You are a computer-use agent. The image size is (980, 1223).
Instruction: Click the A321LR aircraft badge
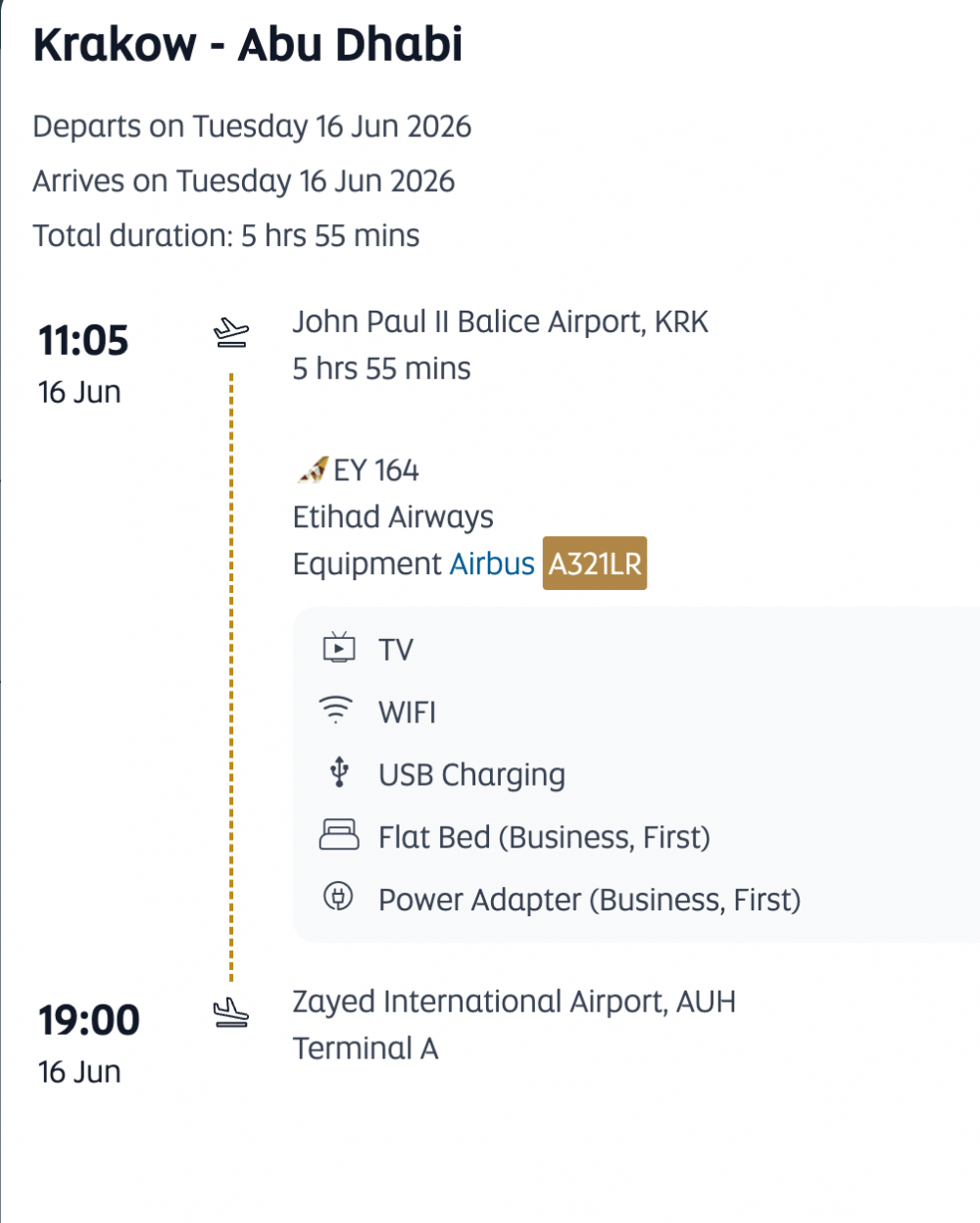(x=595, y=564)
